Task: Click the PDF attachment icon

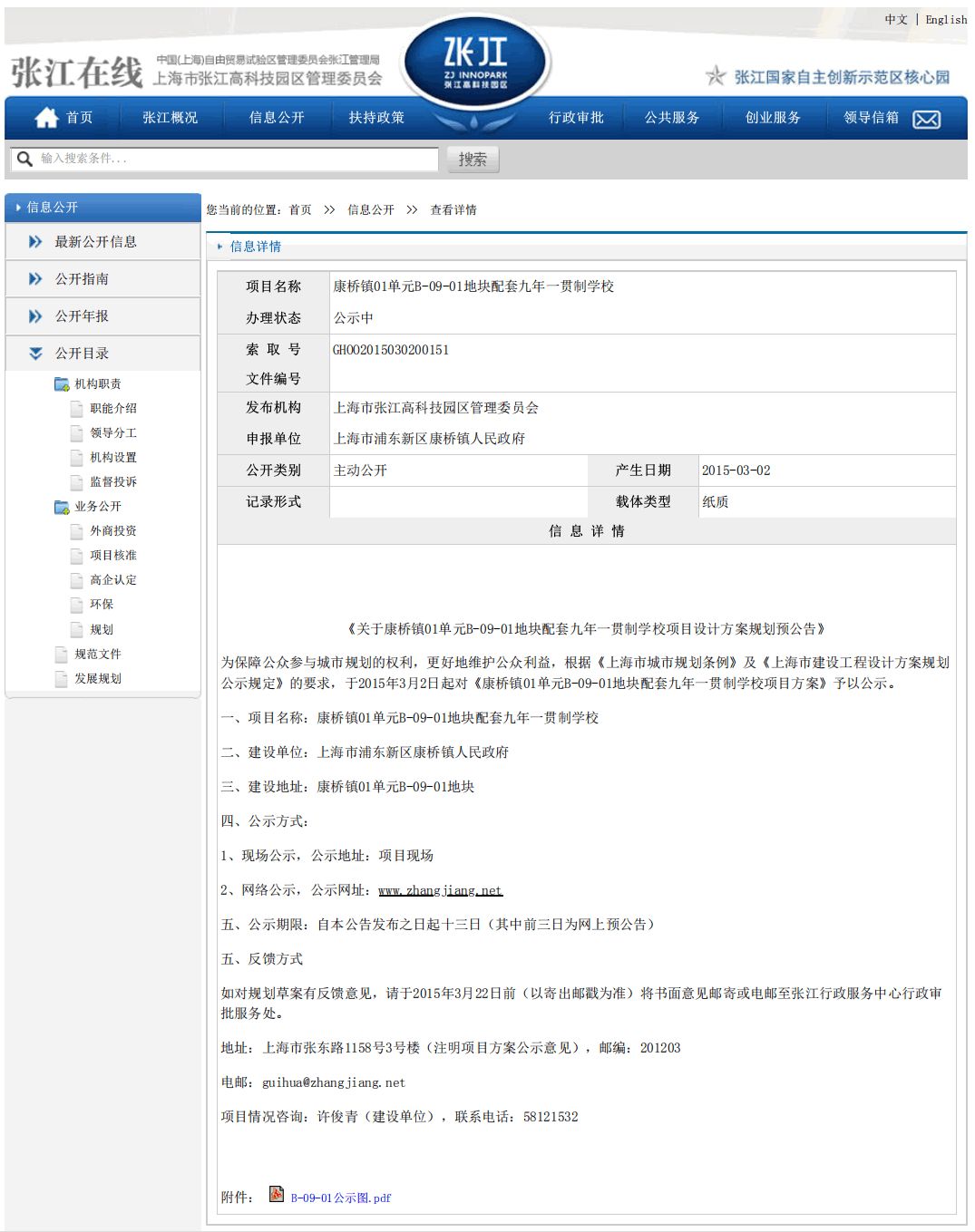Action: pyautogui.click(x=277, y=1194)
